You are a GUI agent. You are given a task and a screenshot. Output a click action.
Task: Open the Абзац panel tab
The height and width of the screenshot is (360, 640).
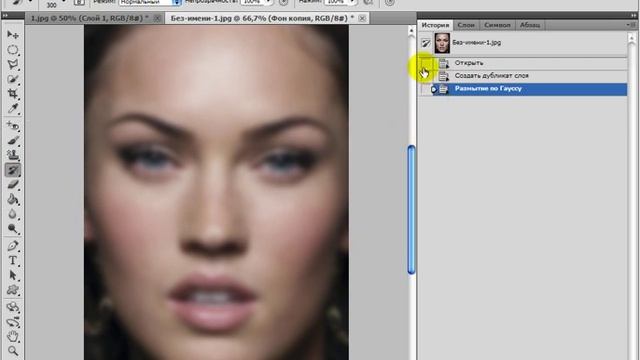tap(530, 25)
